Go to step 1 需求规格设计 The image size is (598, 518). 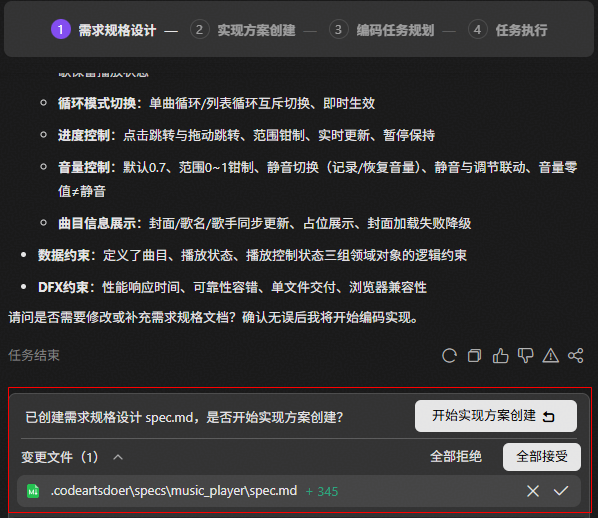(117, 30)
